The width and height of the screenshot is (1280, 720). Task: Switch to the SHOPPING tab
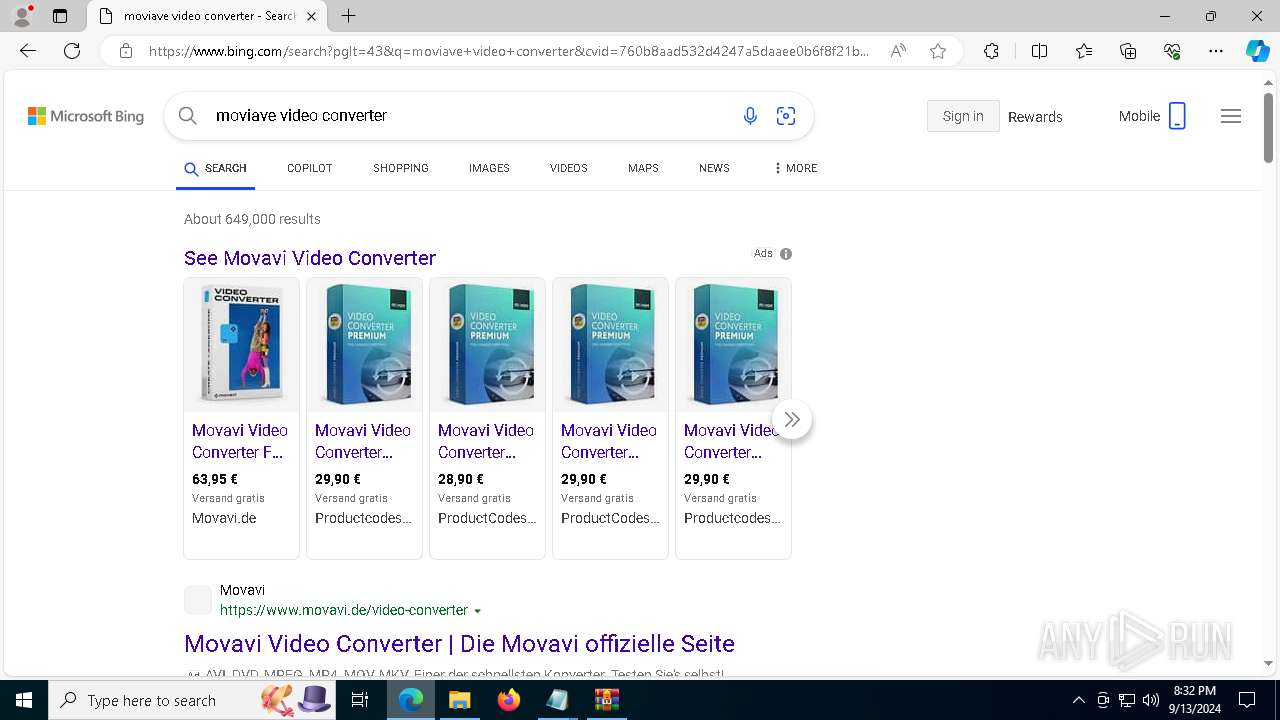(x=401, y=168)
